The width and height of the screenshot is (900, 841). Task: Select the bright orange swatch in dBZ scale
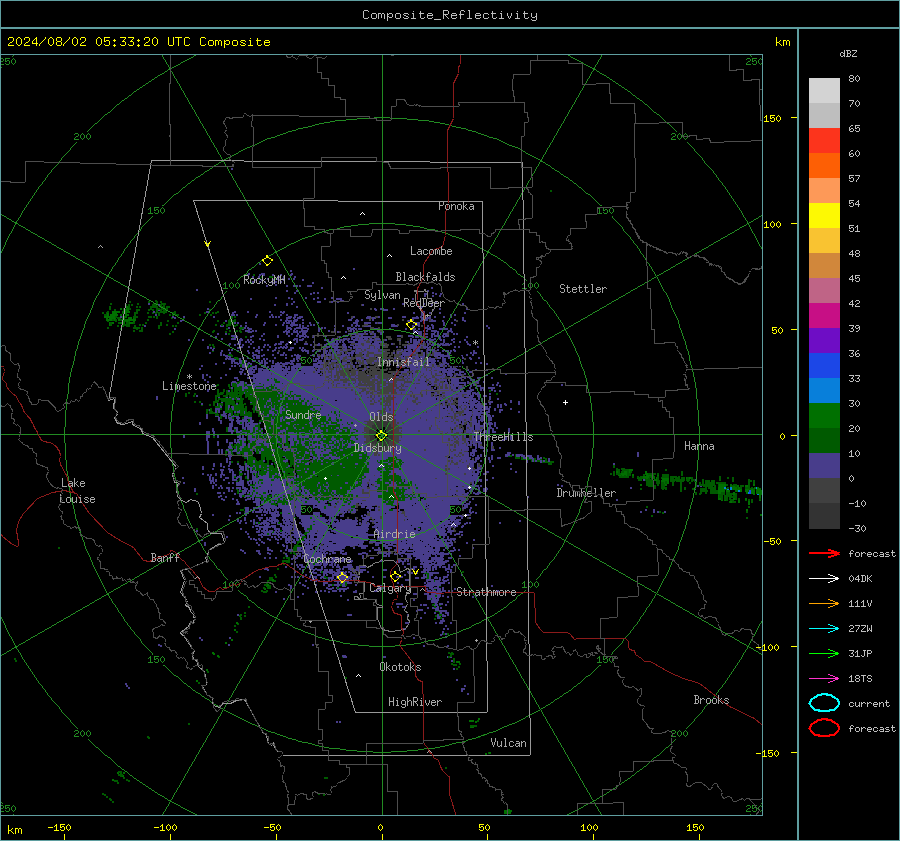824,166
